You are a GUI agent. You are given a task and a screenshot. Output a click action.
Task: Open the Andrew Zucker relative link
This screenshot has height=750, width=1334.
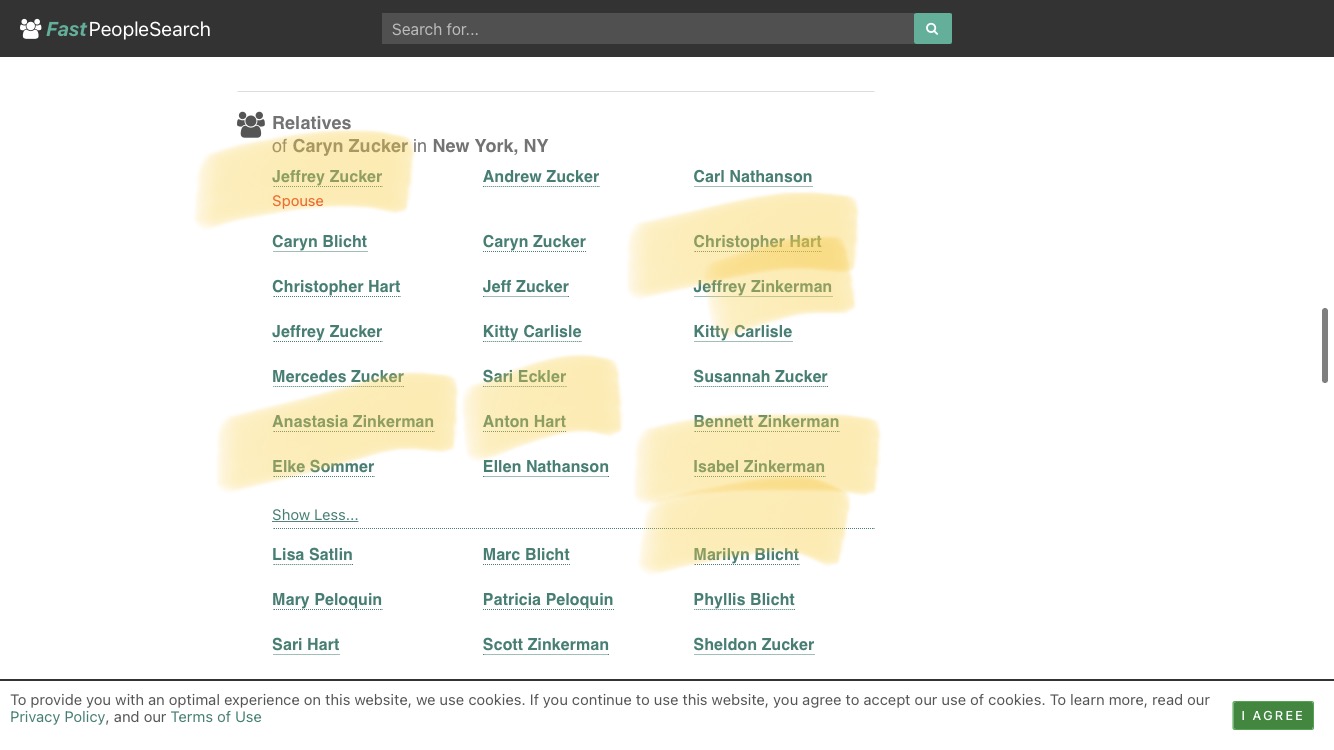point(541,177)
